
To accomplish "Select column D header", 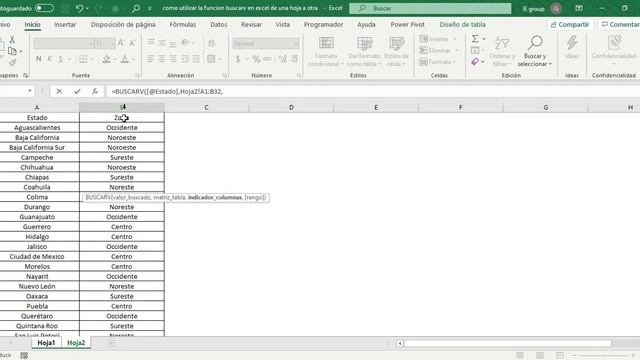I will (x=291, y=107).
